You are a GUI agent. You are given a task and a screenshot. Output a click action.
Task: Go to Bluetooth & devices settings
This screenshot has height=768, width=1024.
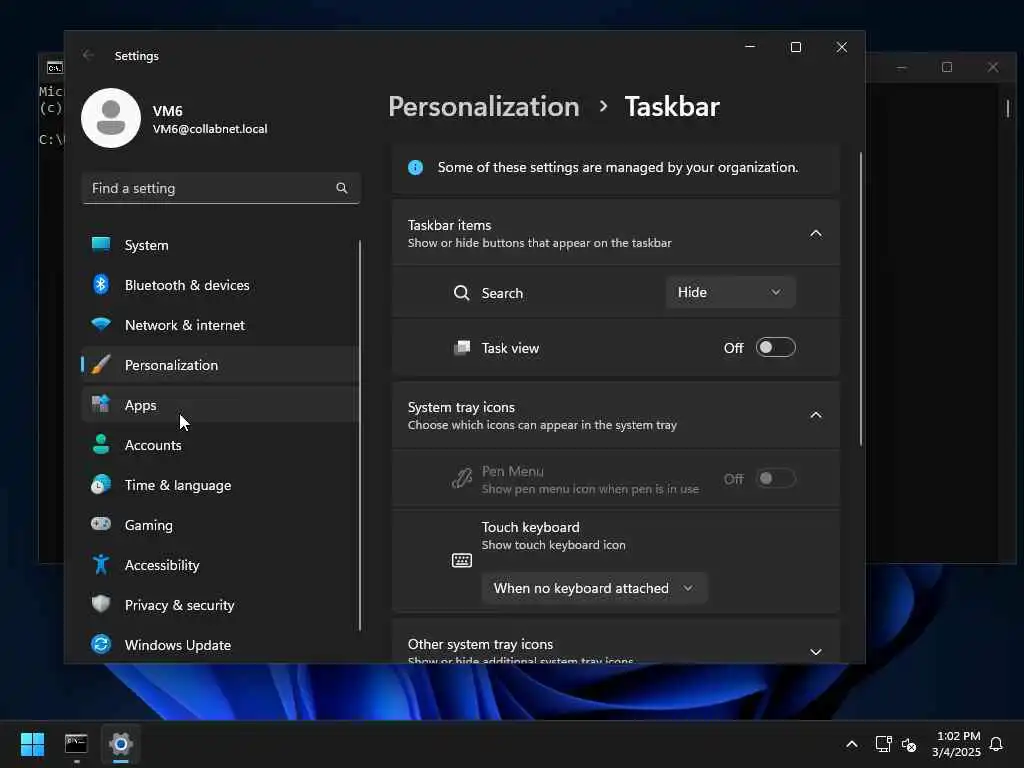coord(220,285)
